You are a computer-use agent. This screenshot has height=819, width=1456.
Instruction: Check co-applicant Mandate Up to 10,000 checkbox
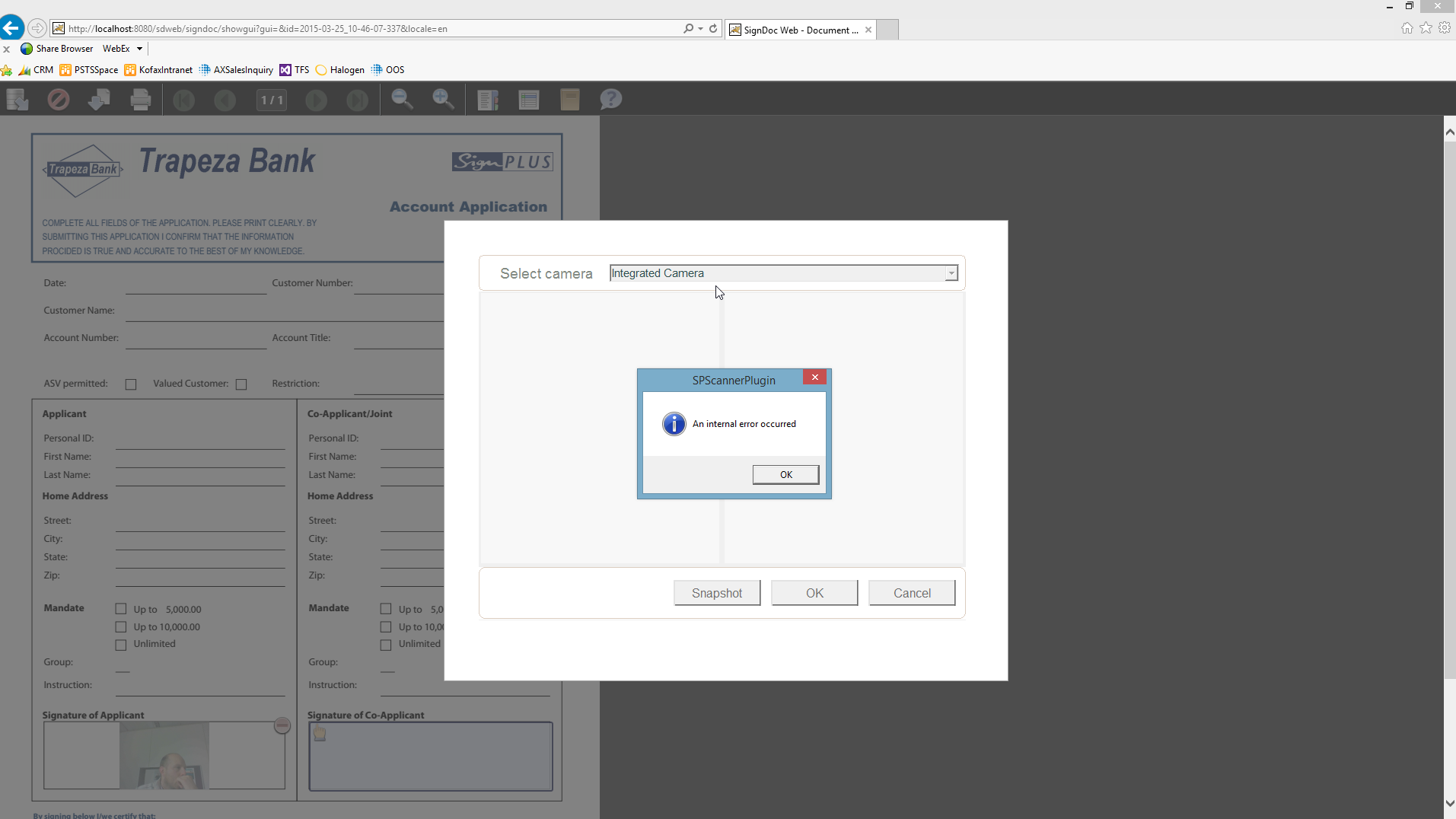386,627
